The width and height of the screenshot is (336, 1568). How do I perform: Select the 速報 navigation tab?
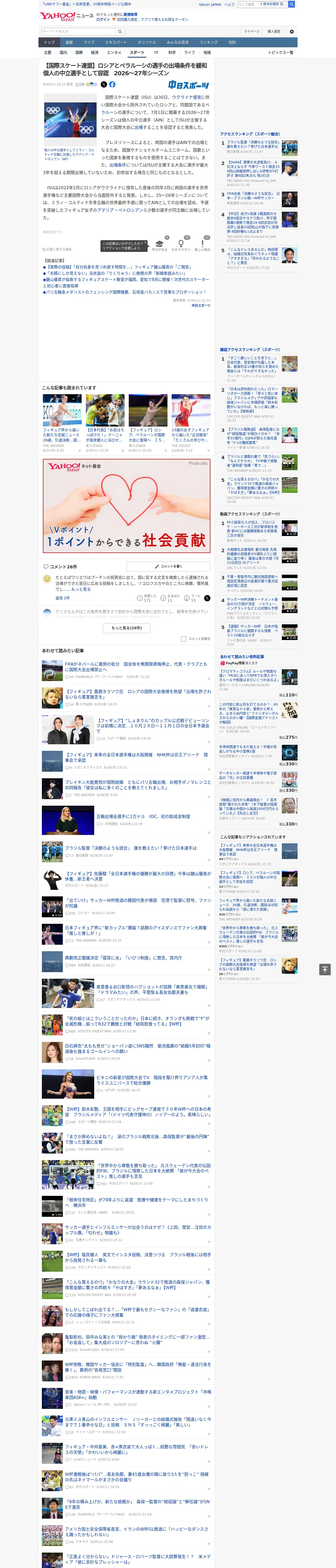click(69, 43)
